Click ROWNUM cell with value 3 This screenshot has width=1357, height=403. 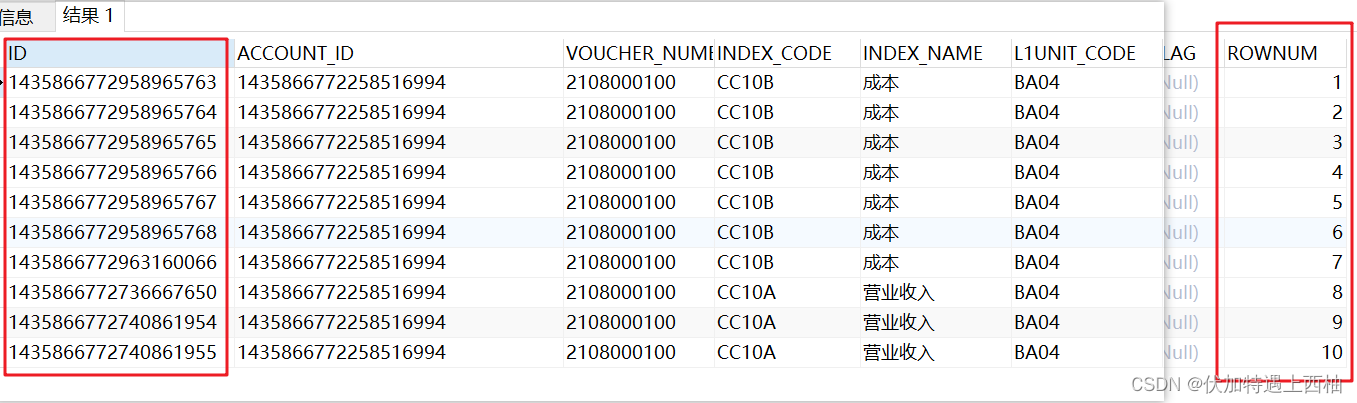click(x=1287, y=143)
